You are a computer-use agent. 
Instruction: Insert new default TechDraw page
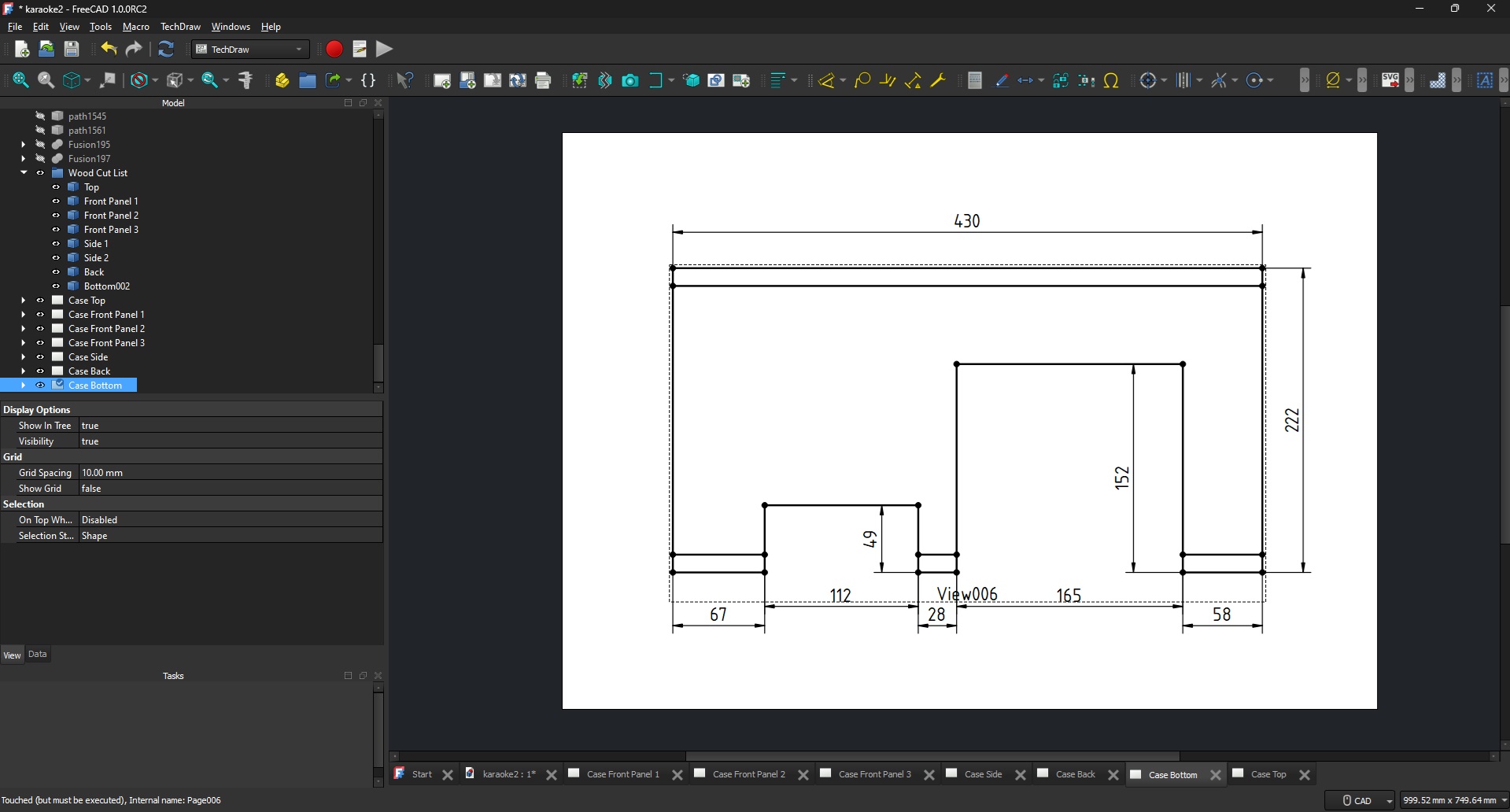pyautogui.click(x=442, y=80)
